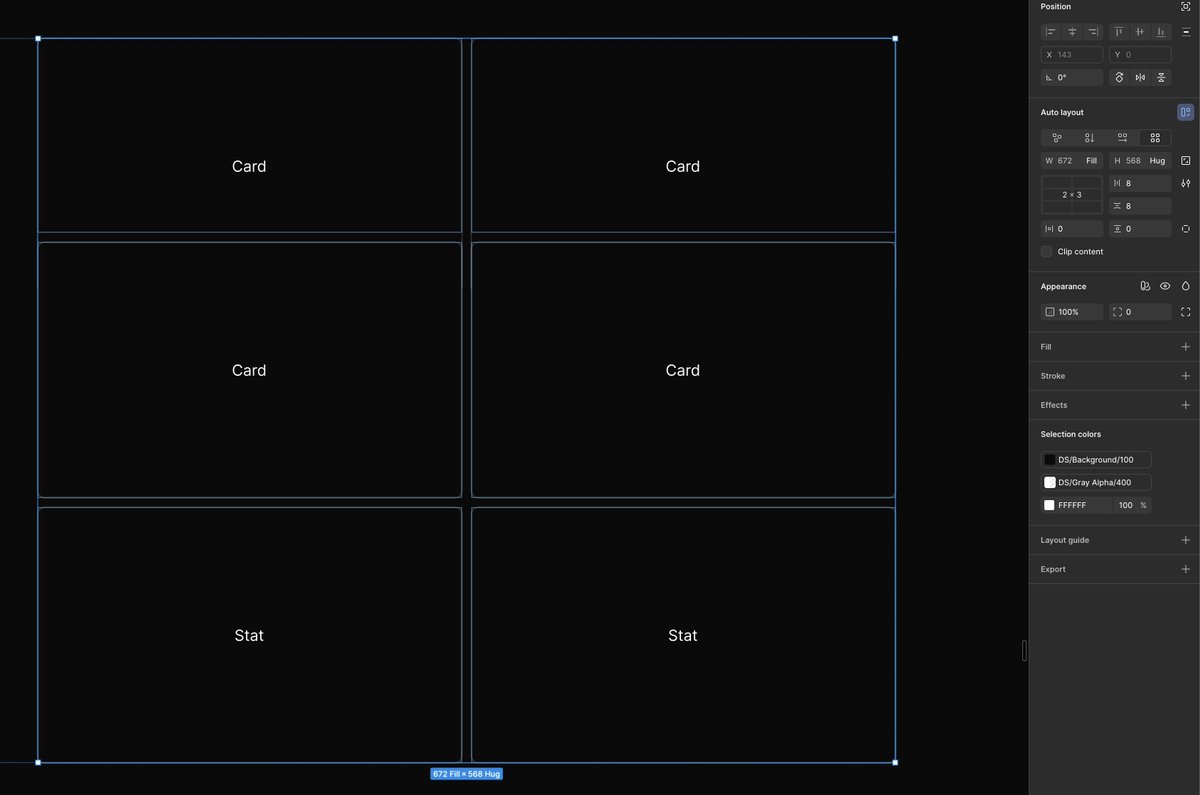1200x795 pixels.
Task: Edit the 100% opacity field
Action: pyautogui.click(x=1072, y=312)
